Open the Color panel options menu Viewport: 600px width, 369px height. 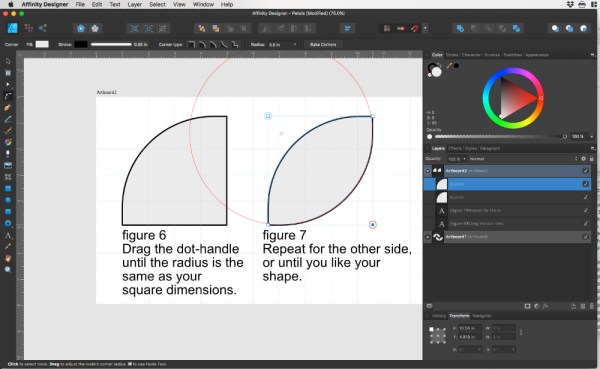(x=592, y=55)
